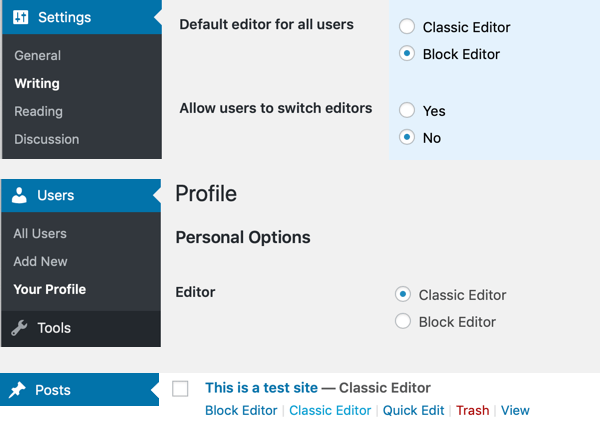Tick the checkbox beside the test site post
The image size is (600, 429).
(180, 389)
